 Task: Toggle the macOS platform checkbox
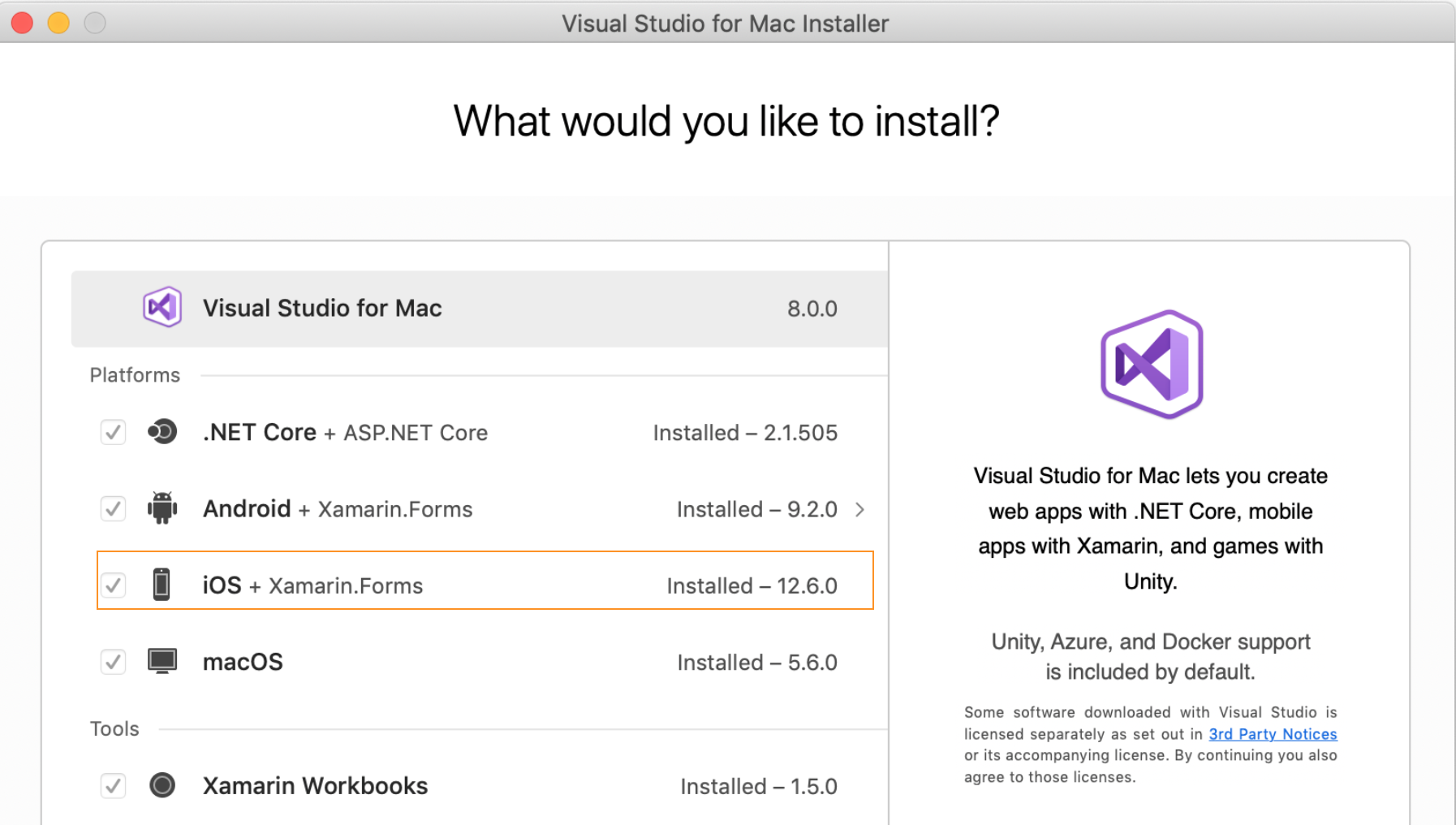pos(113,662)
